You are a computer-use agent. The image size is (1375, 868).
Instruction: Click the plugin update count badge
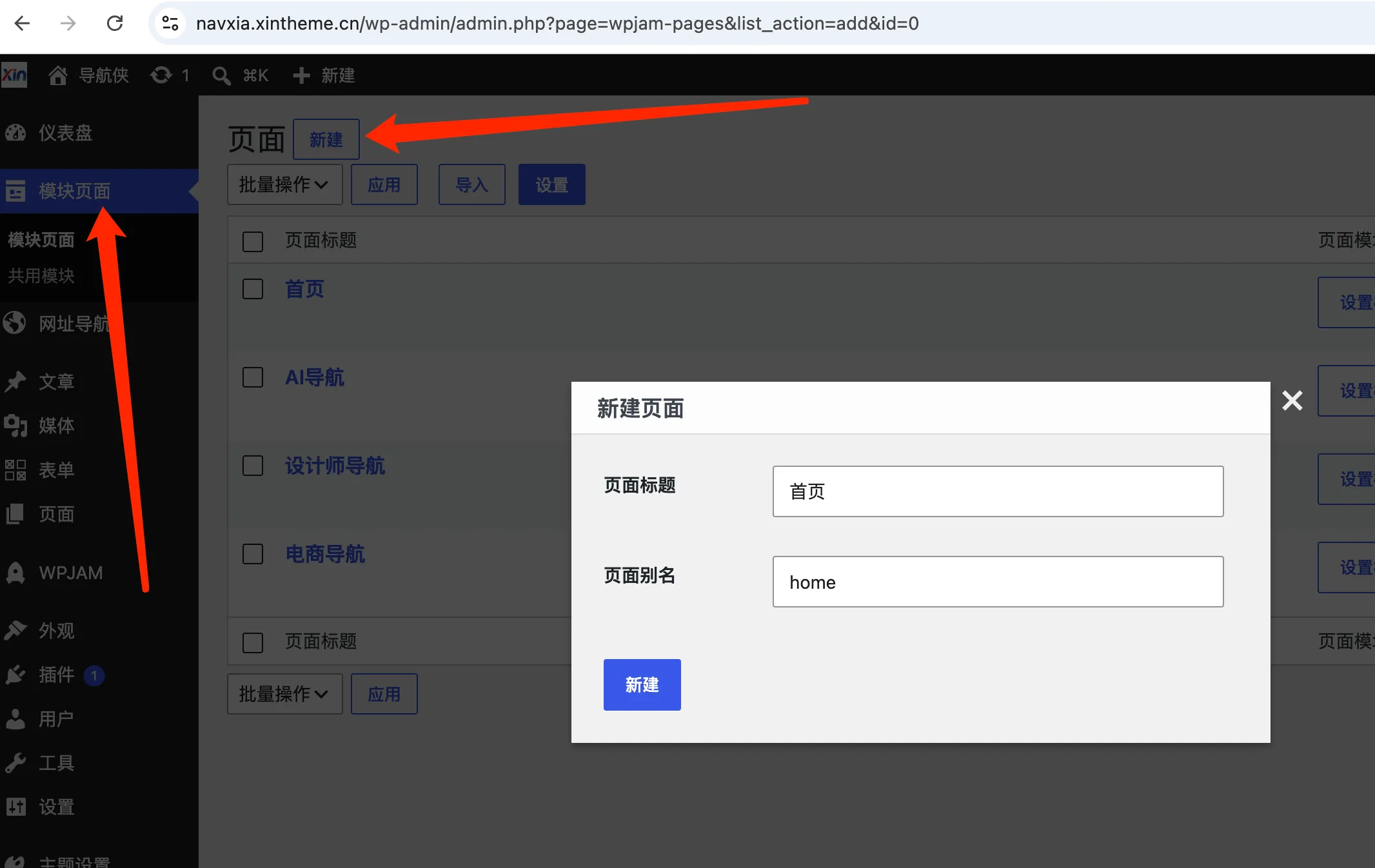click(x=94, y=675)
